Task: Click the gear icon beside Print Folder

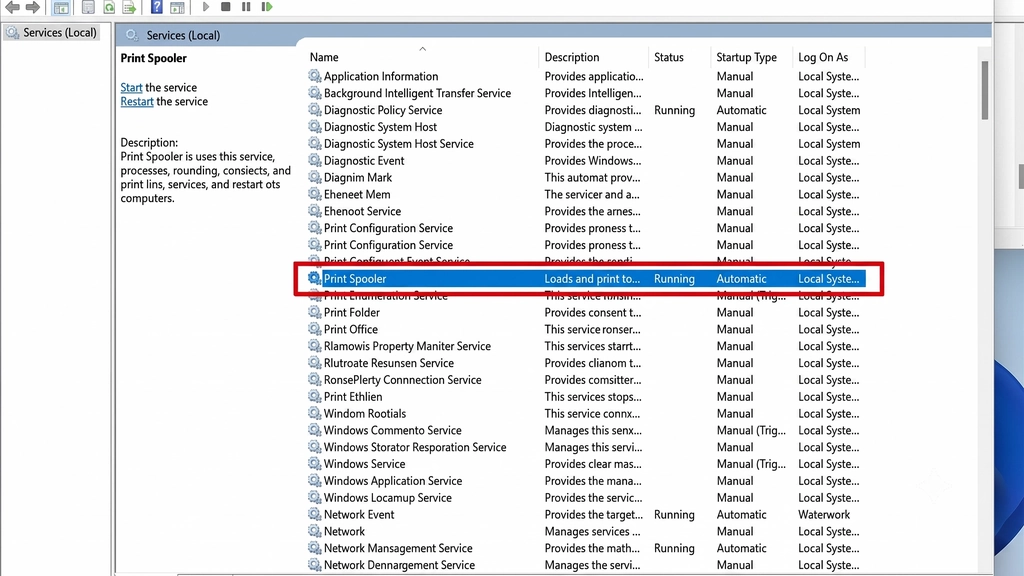Action: (315, 312)
